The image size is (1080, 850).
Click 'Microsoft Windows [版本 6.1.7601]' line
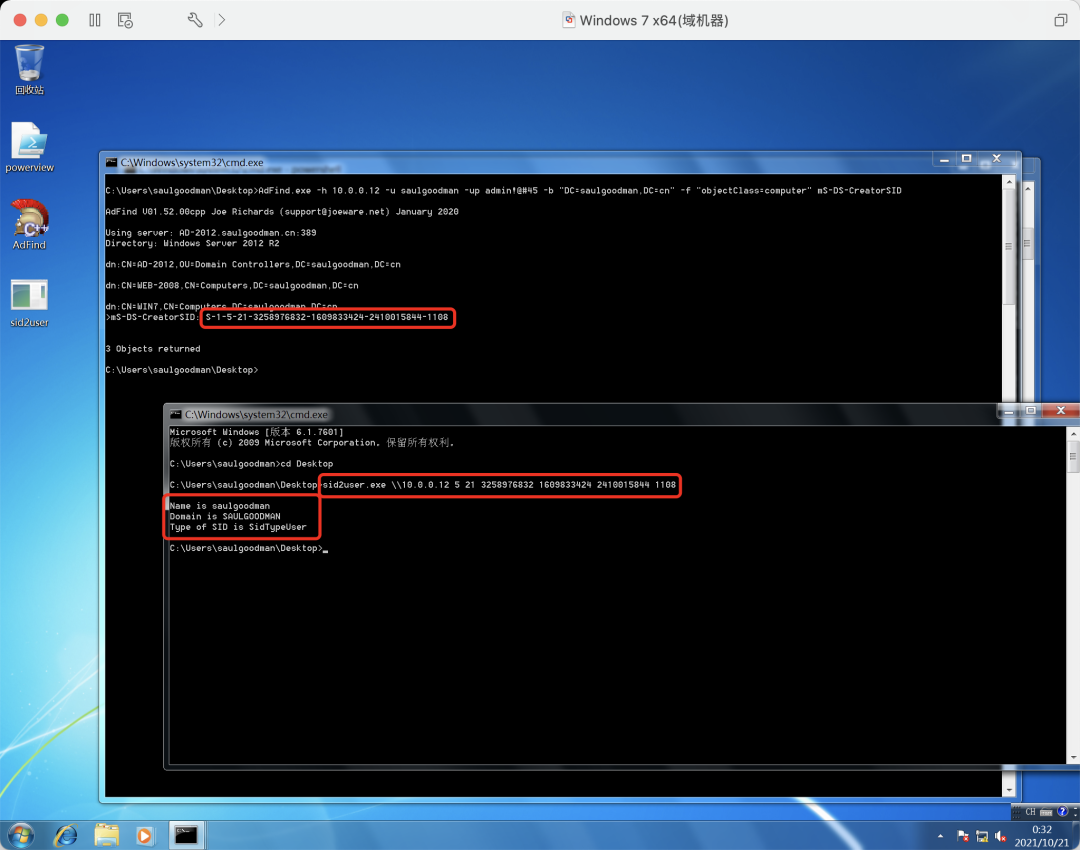256,432
